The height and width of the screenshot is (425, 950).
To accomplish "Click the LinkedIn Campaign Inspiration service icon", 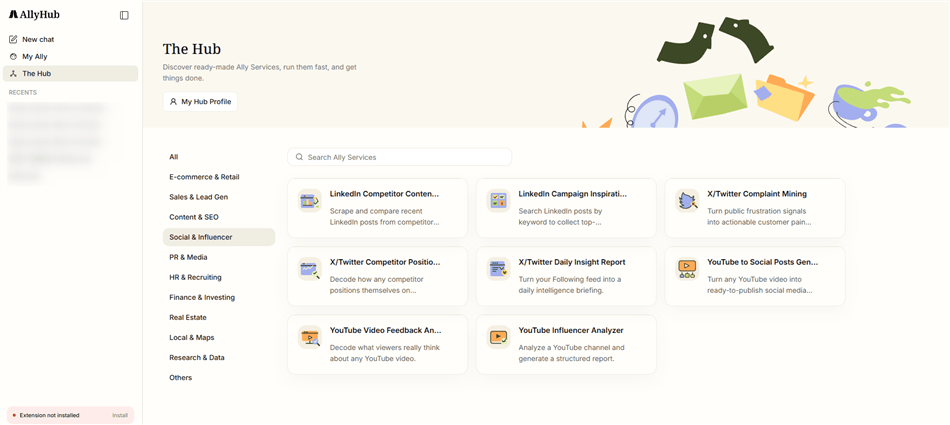I will 499,201.
